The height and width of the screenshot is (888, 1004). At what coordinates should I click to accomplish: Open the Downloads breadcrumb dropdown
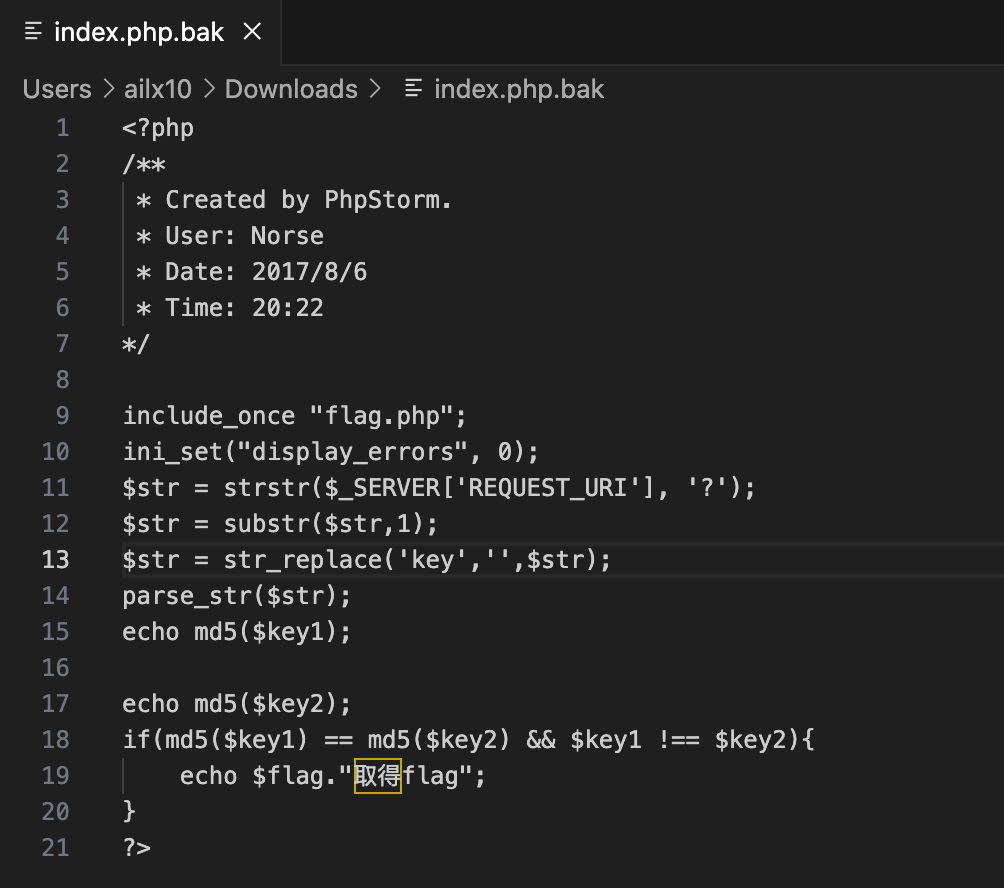tap(290, 89)
